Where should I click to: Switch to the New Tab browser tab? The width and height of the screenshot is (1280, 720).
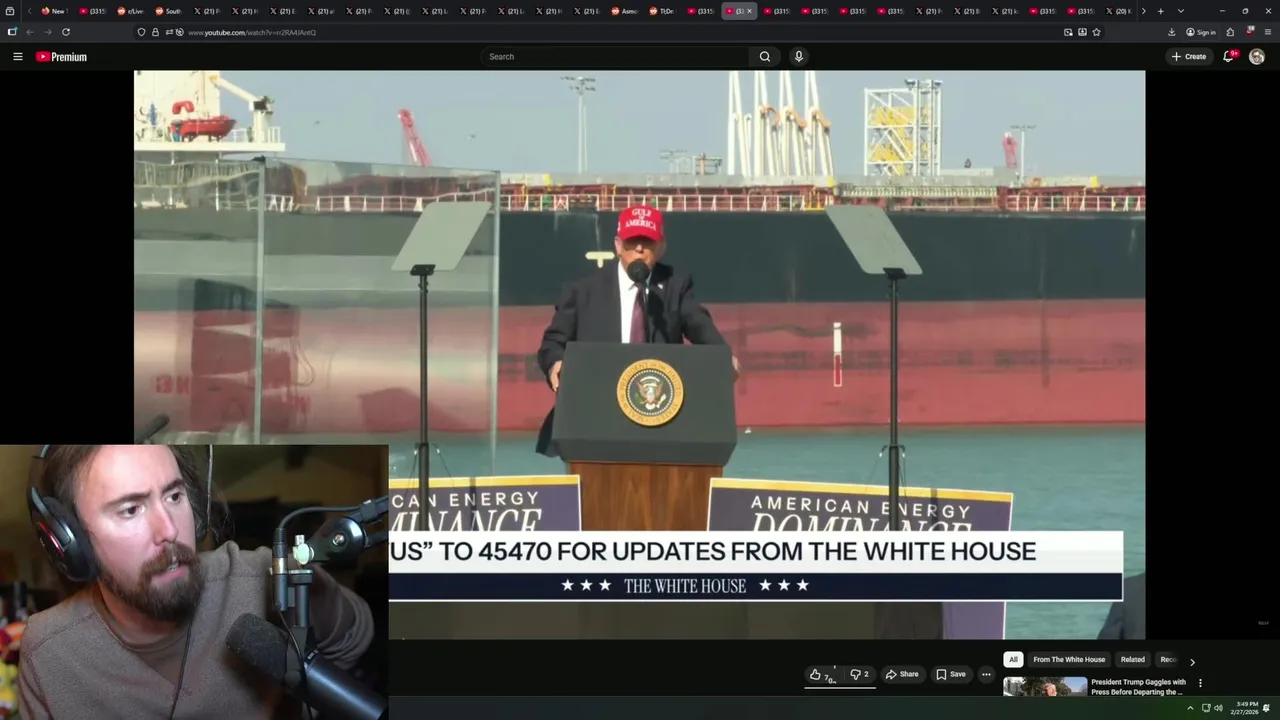(54, 11)
